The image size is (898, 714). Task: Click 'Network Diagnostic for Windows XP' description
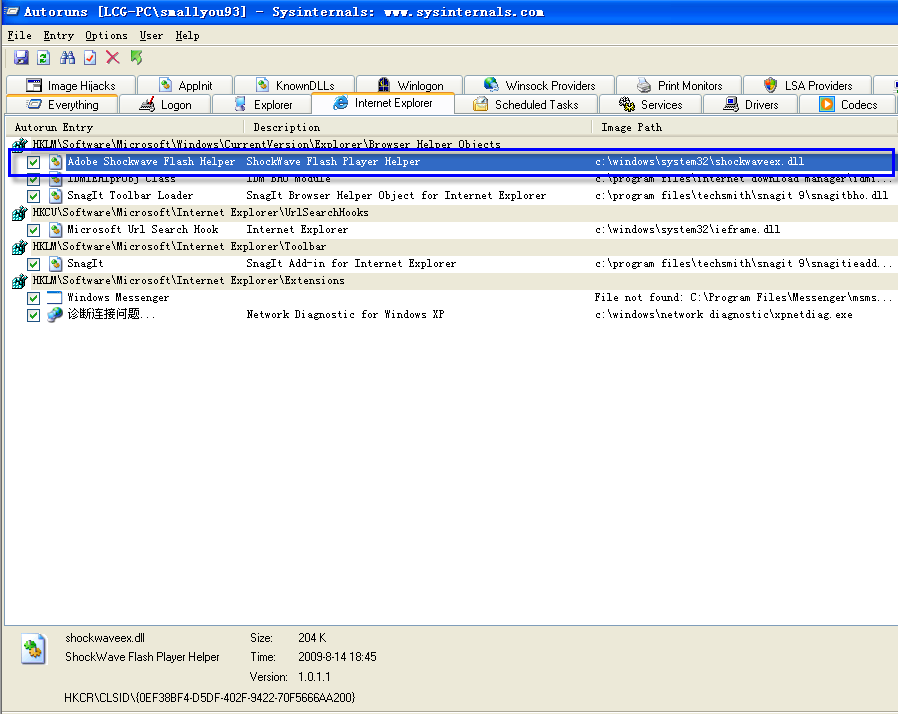tap(345, 315)
